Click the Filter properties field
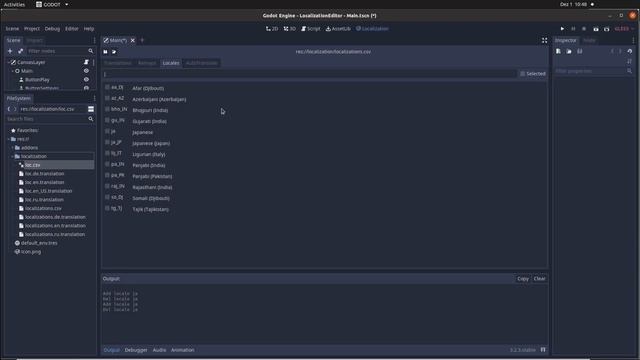The width and height of the screenshot is (640, 360). point(594,71)
